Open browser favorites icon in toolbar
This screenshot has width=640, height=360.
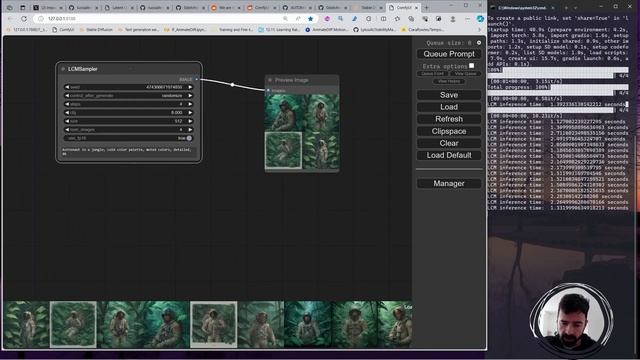[397, 19]
